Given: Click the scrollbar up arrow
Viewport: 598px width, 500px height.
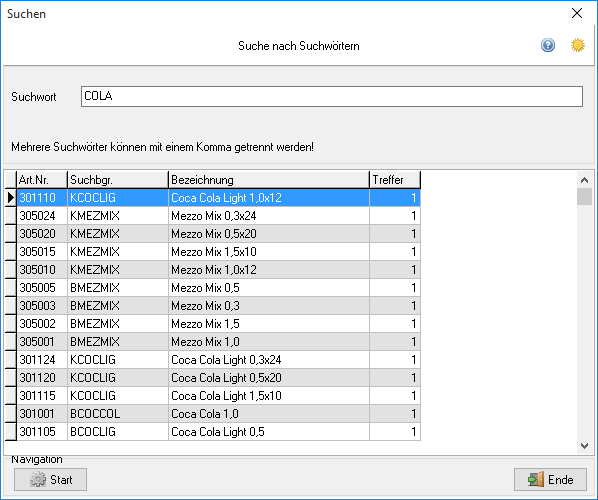Looking at the screenshot, I should tap(584, 180).
